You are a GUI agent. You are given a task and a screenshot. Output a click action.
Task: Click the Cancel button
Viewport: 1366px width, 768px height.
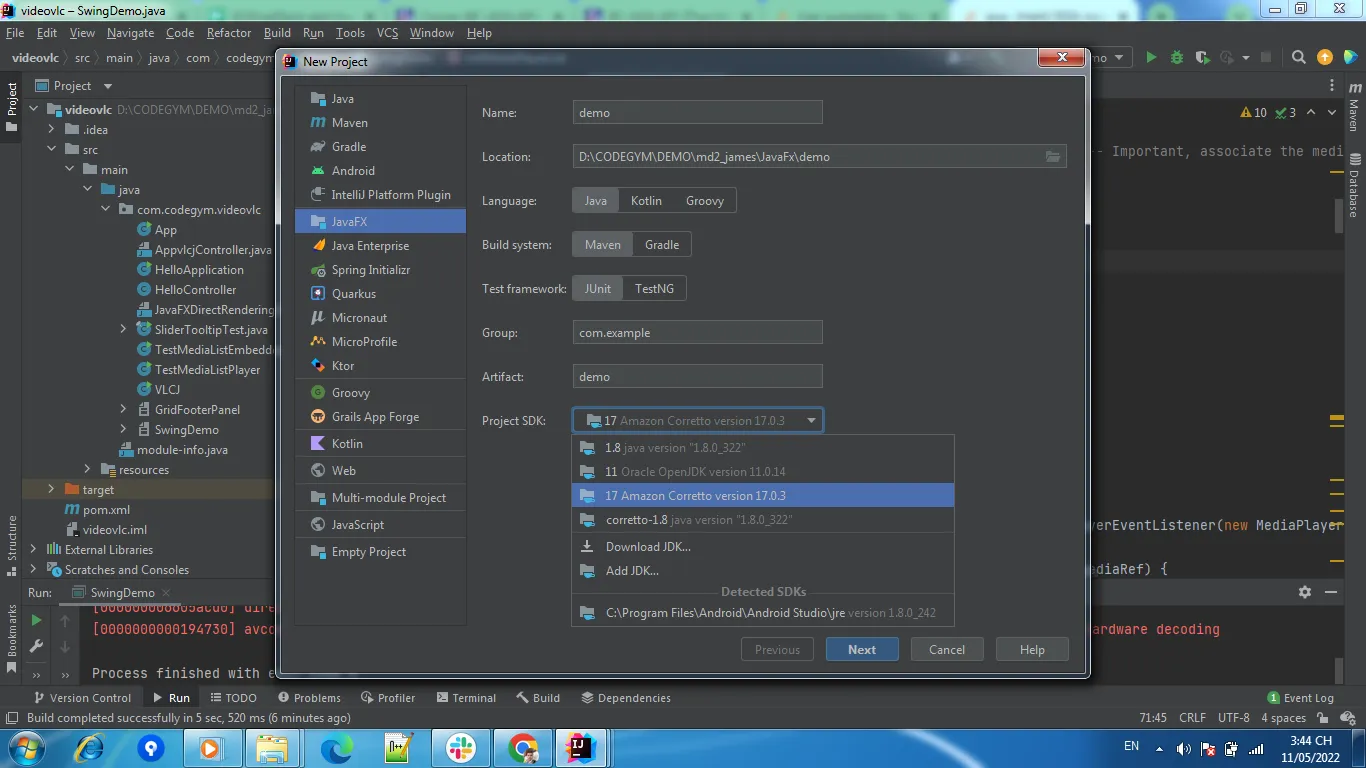[947, 650]
